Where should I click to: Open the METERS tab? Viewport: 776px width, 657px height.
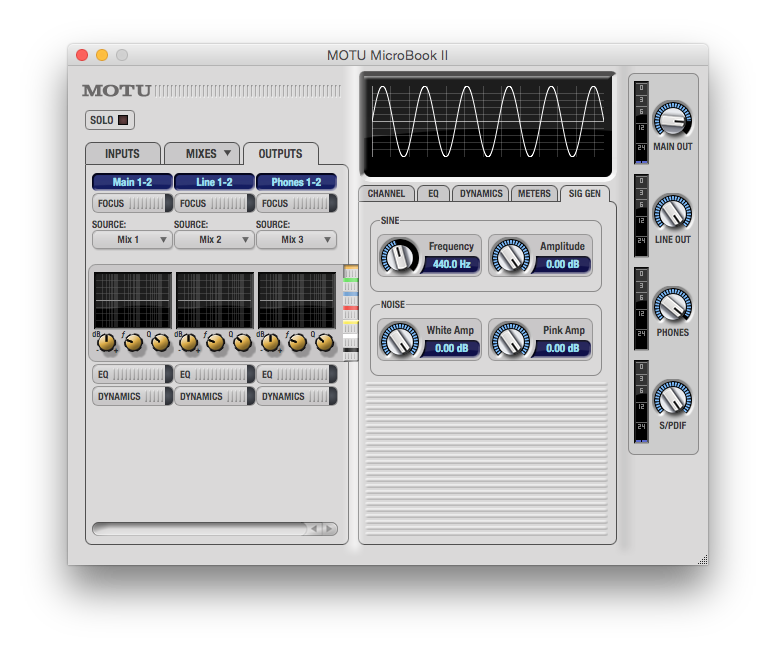pos(534,193)
